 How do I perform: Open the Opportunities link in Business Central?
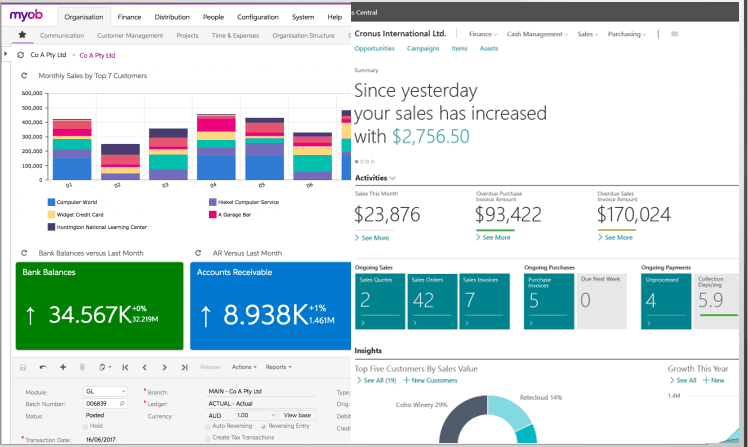point(374,48)
